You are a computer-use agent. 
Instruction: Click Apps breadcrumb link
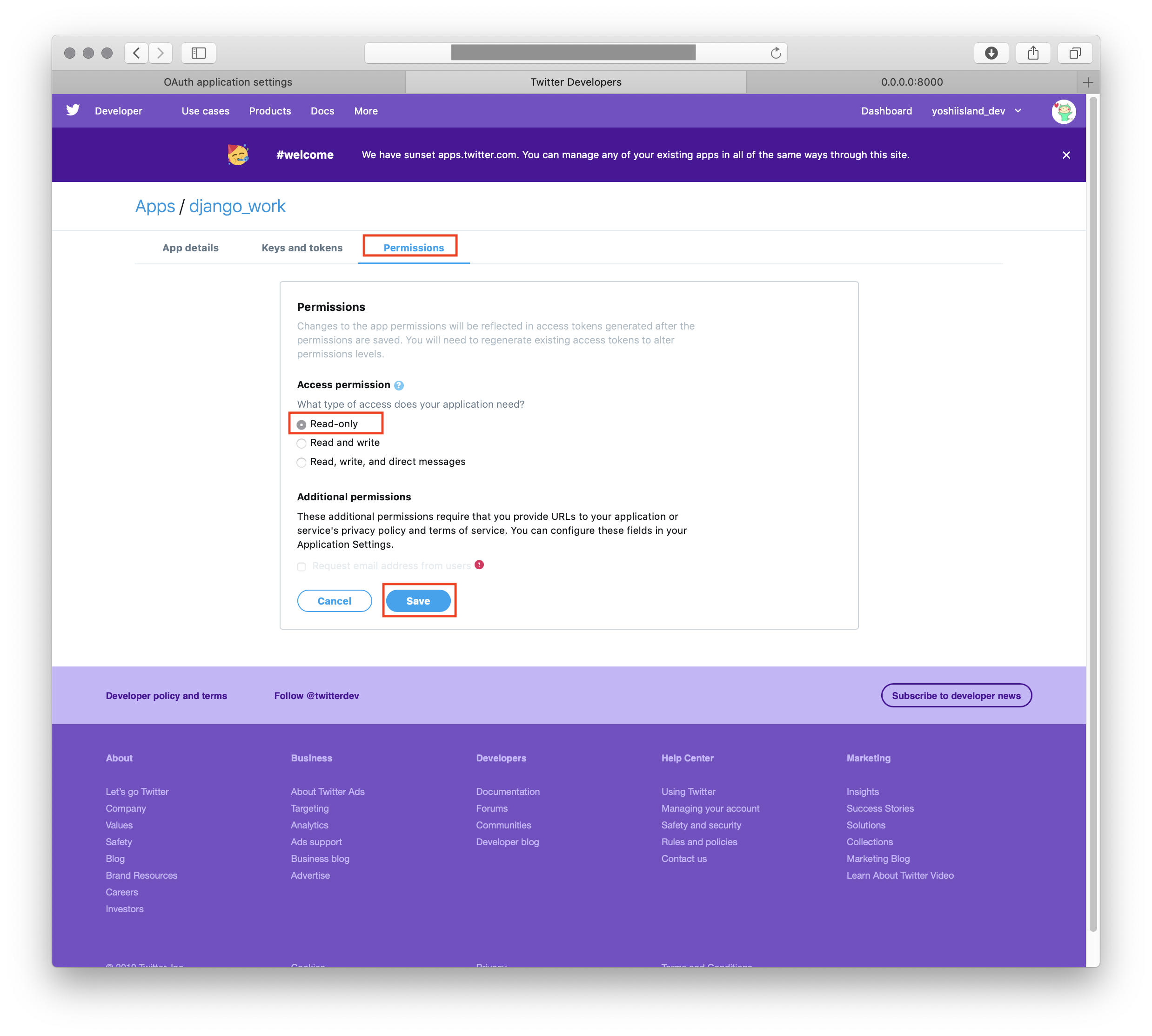pos(155,206)
